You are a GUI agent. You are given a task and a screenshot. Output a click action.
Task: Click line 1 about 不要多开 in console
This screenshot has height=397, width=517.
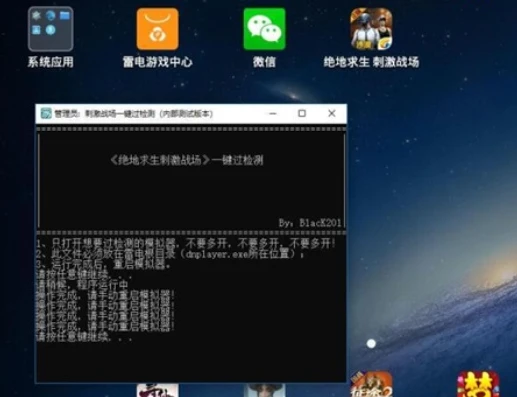coord(186,243)
